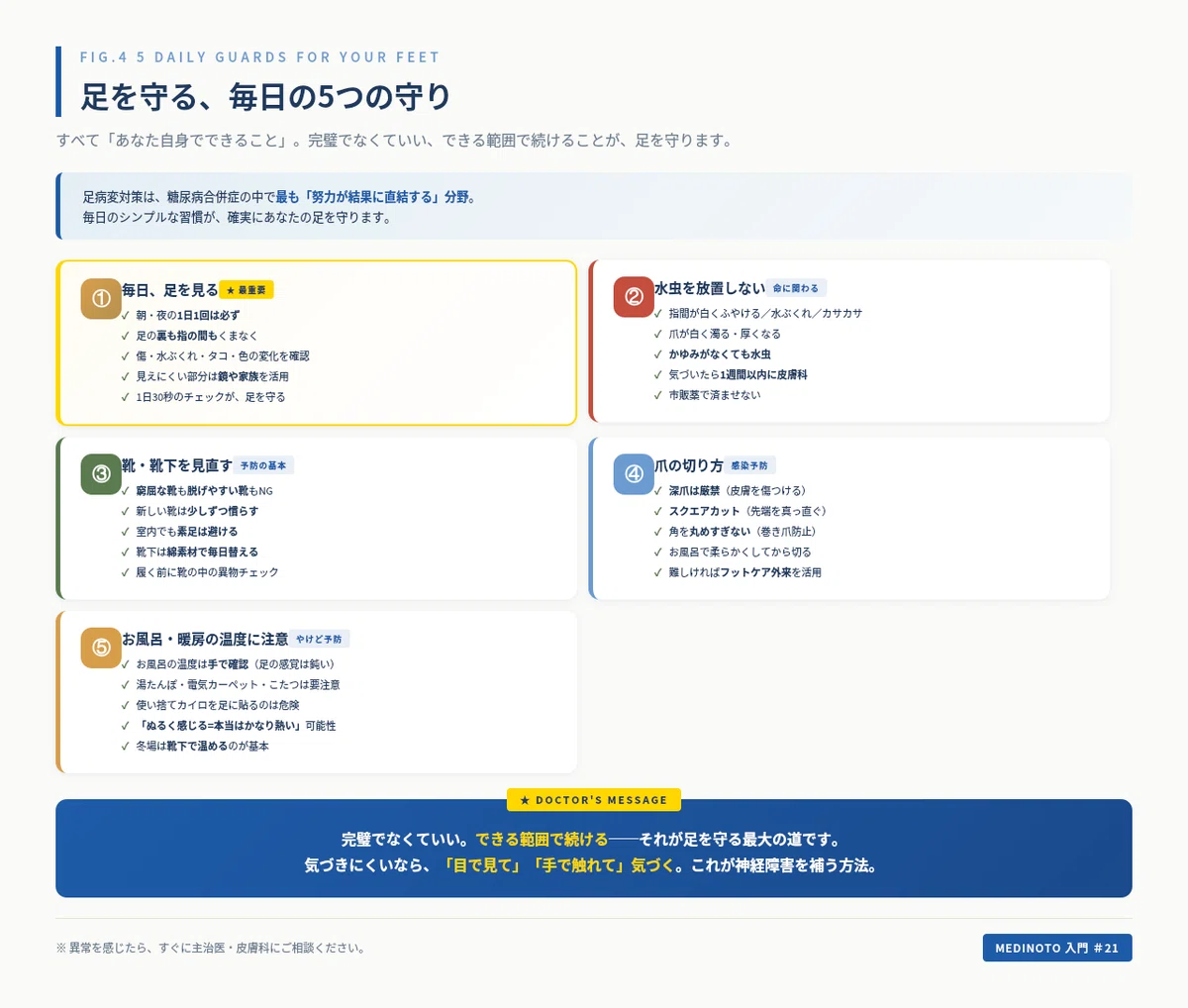Click the gold number ① icon

tap(101, 299)
